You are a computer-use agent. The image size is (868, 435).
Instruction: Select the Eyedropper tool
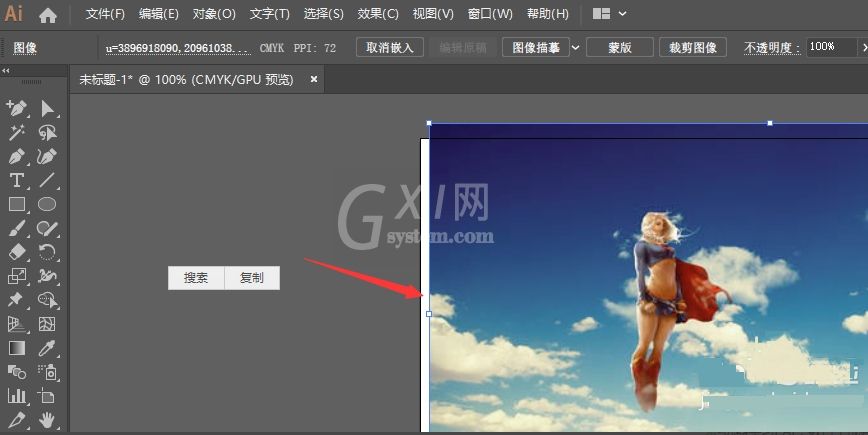coord(48,348)
